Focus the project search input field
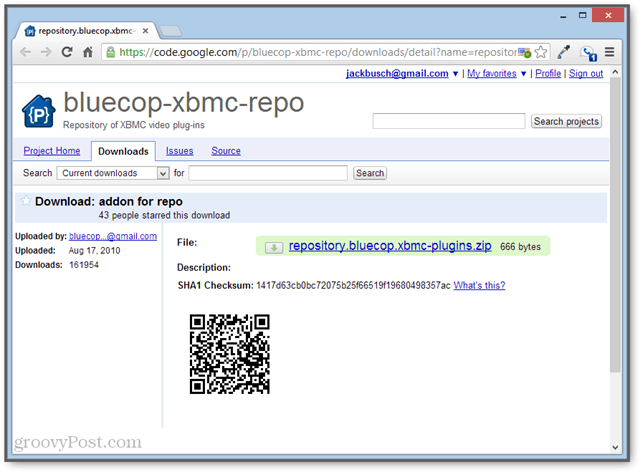The height and width of the screenshot is (472, 640). (449, 121)
